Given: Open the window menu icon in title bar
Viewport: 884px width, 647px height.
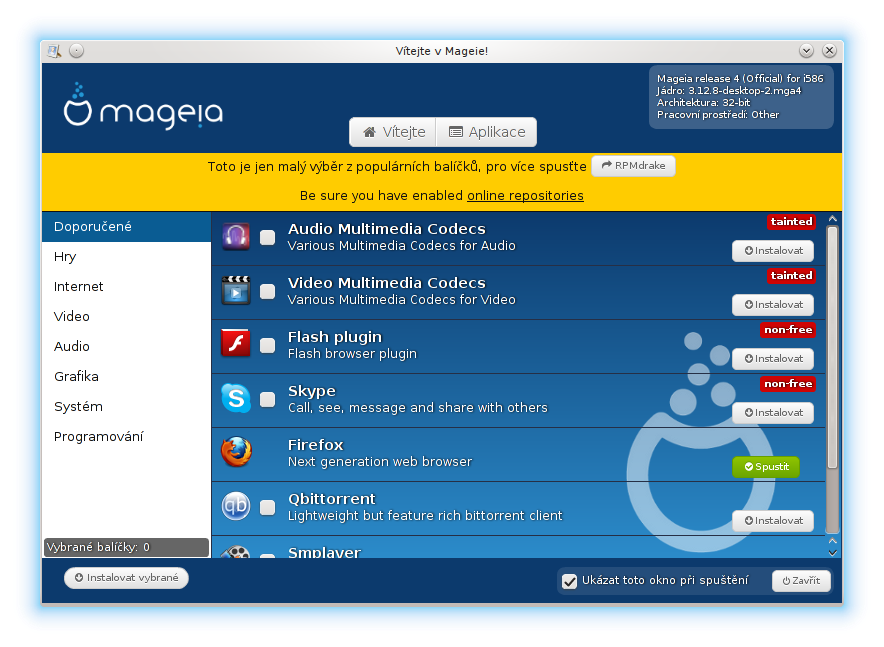Looking at the screenshot, I should tap(54, 51).
